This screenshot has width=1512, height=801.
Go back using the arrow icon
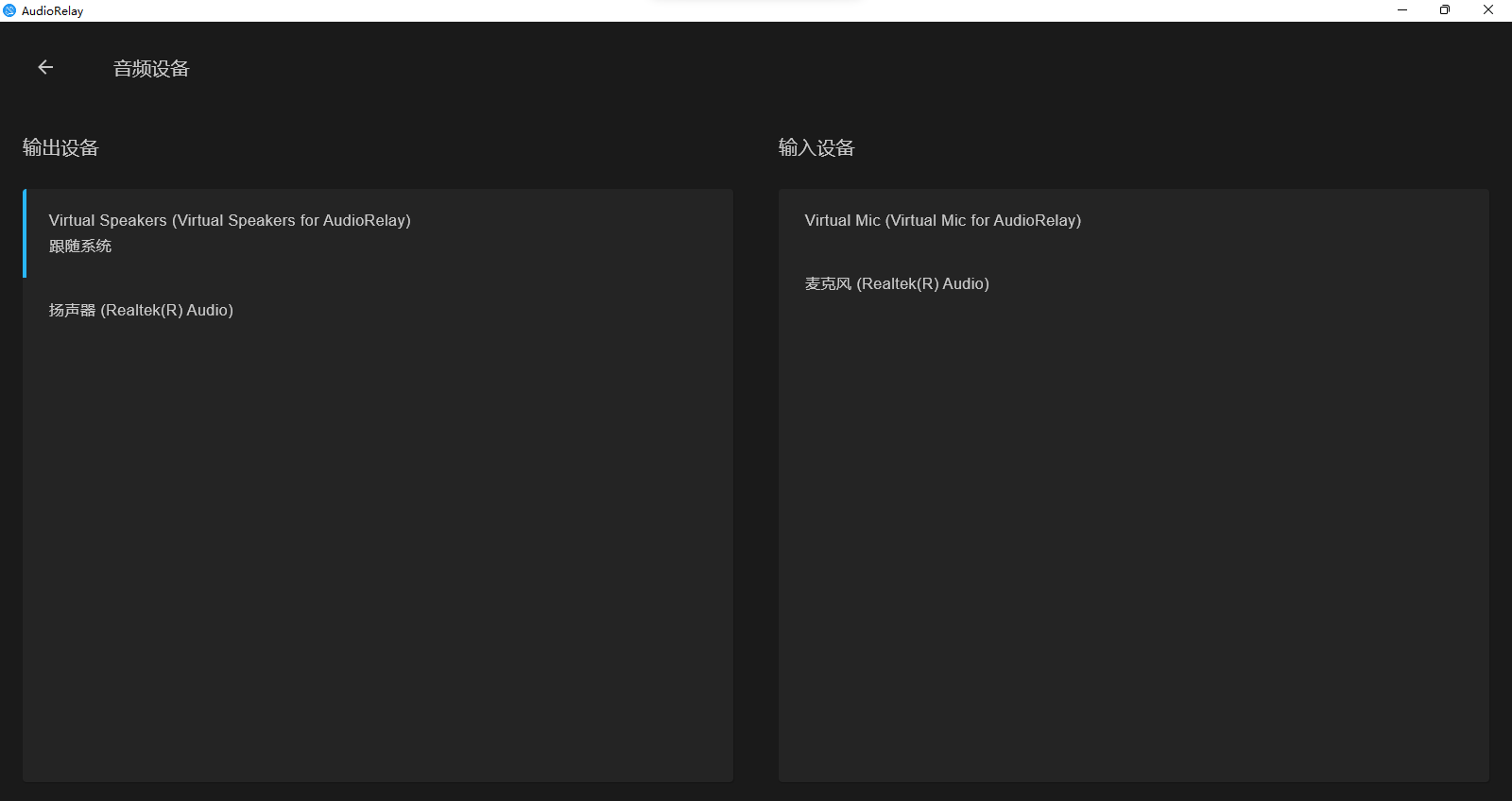45,67
